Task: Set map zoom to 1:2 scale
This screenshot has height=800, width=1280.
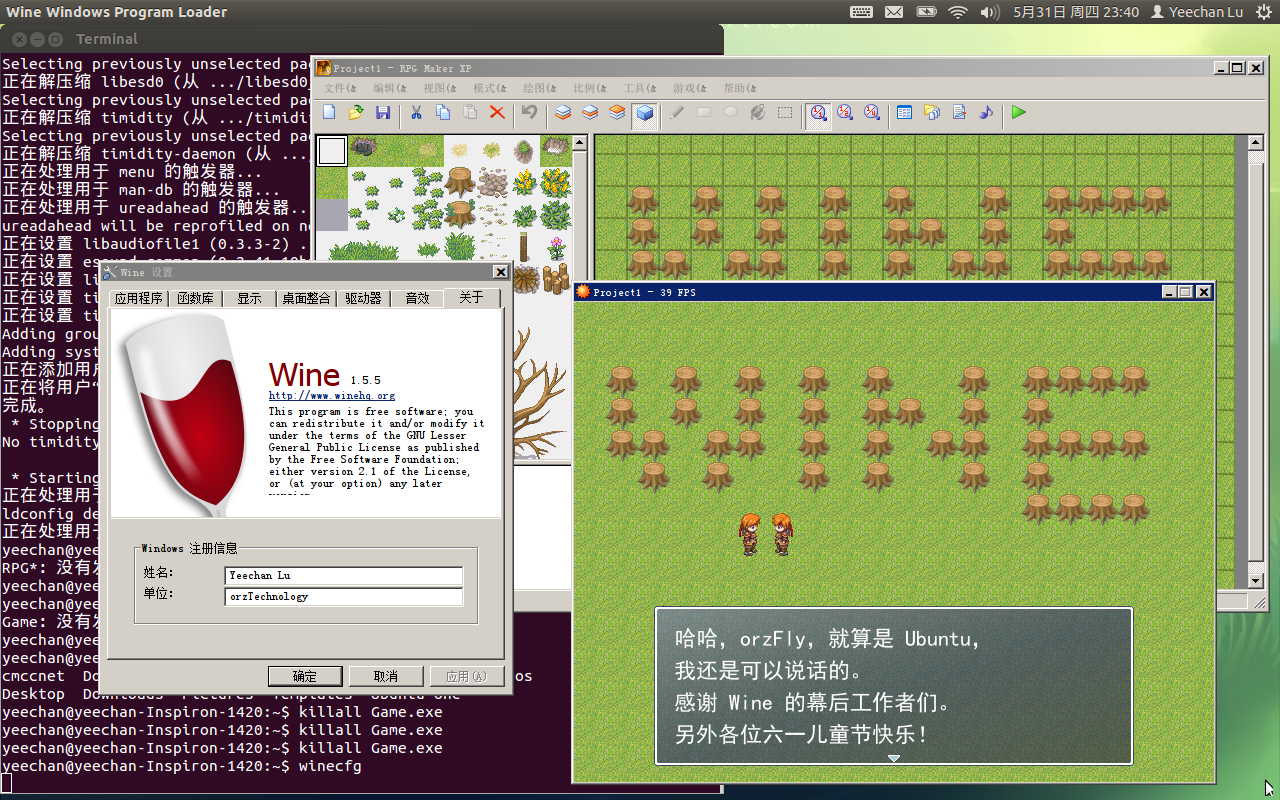Action: pyautogui.click(x=845, y=113)
